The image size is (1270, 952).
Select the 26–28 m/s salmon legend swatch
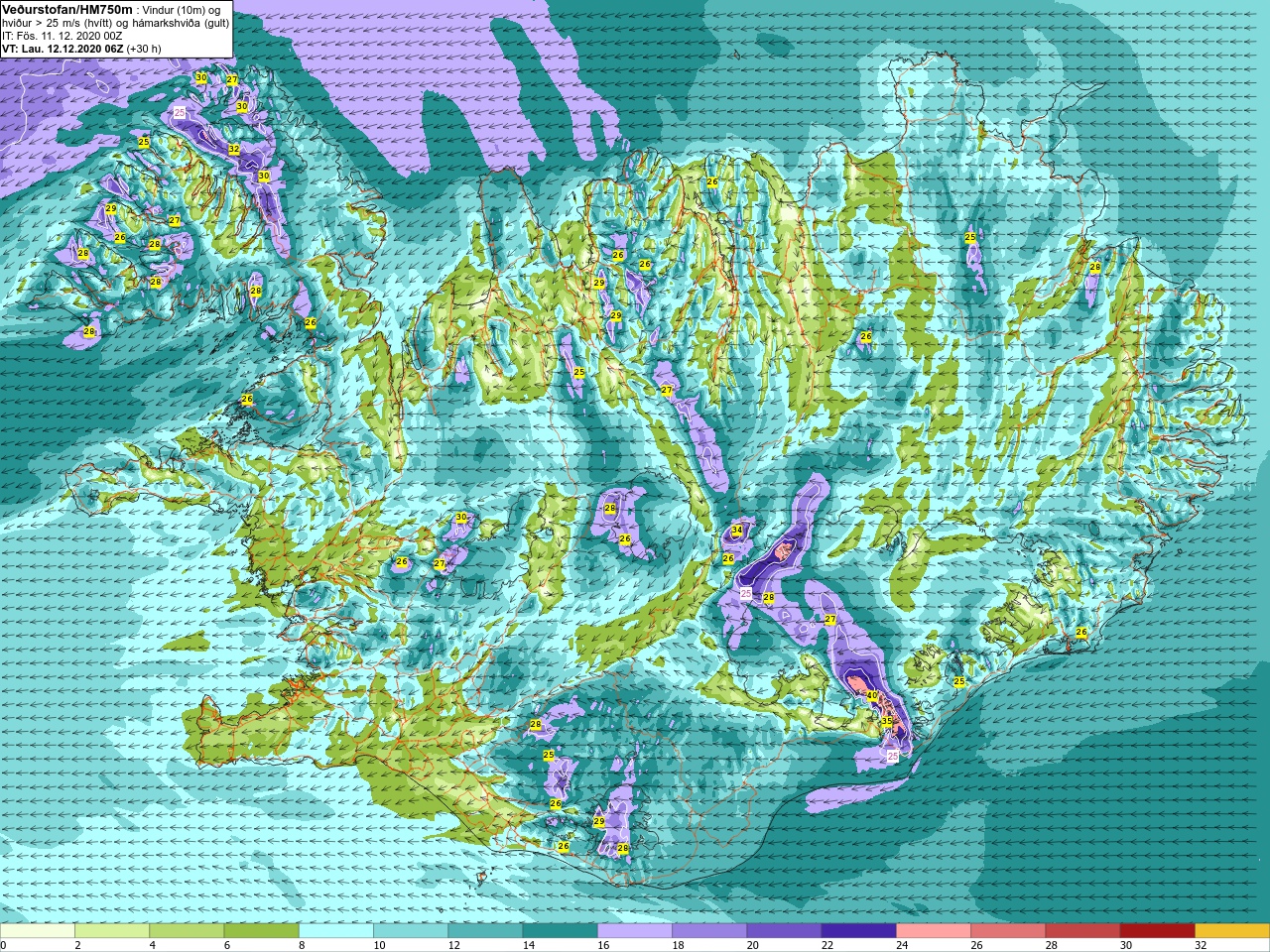[x=1008, y=931]
